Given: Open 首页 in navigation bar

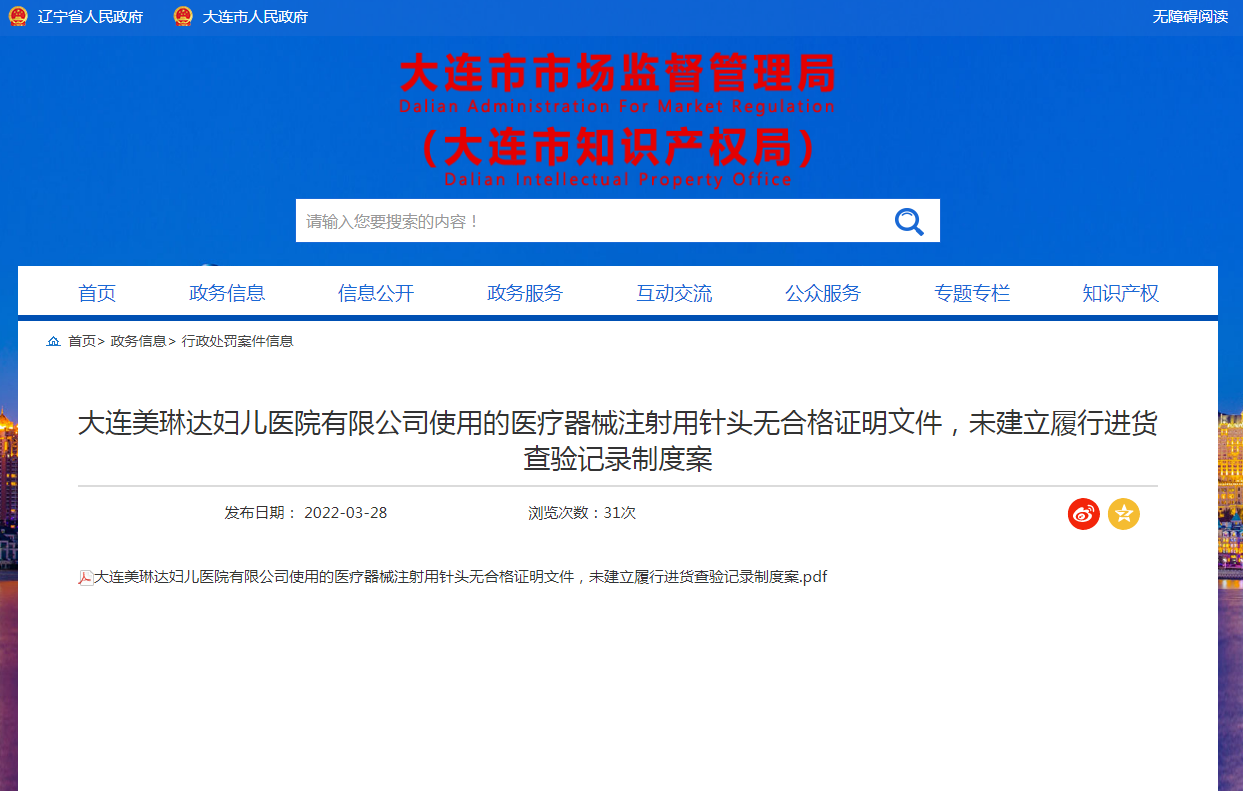Looking at the screenshot, I should (x=97, y=293).
